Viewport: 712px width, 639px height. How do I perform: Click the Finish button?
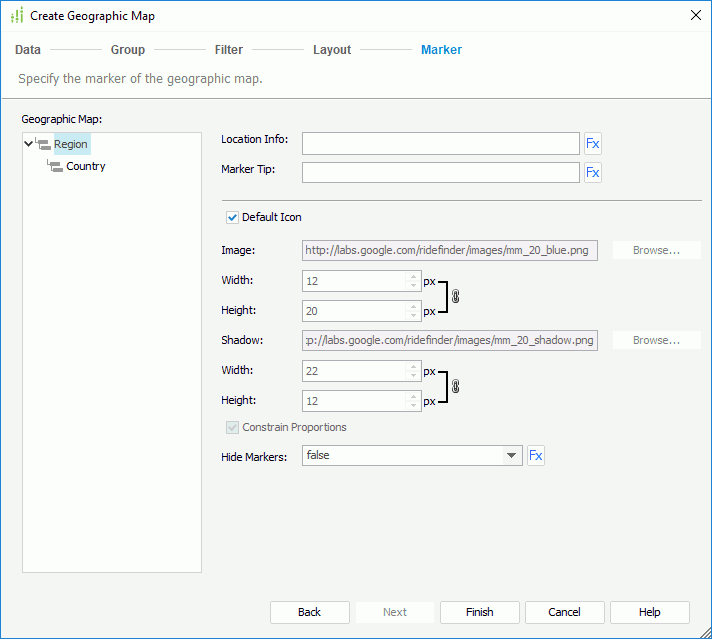[480, 612]
